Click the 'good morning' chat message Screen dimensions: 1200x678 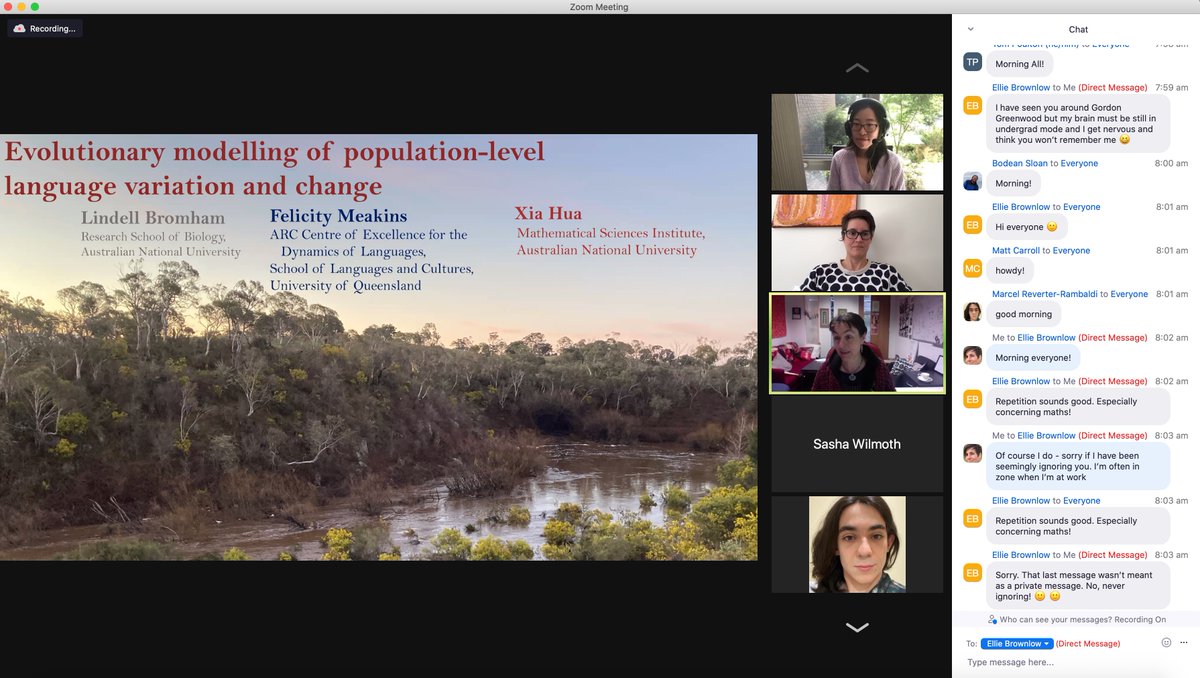(1024, 314)
